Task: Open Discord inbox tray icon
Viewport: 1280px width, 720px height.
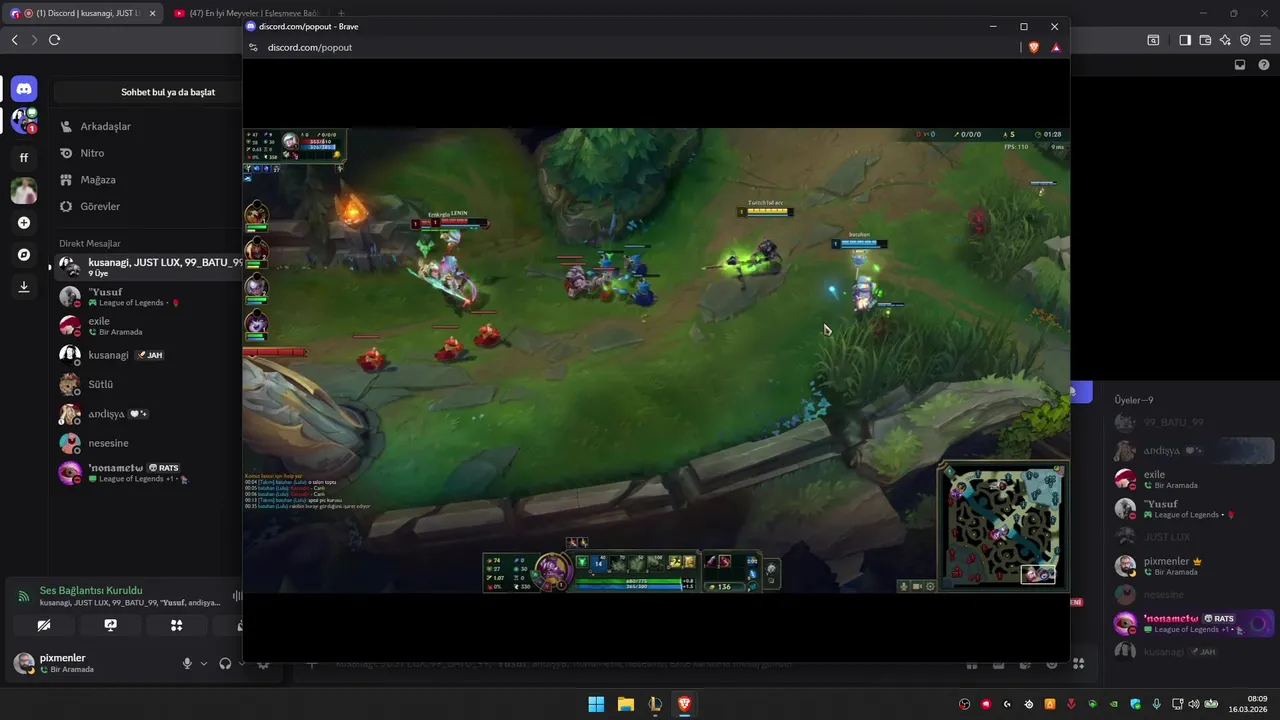Action: (1240, 65)
